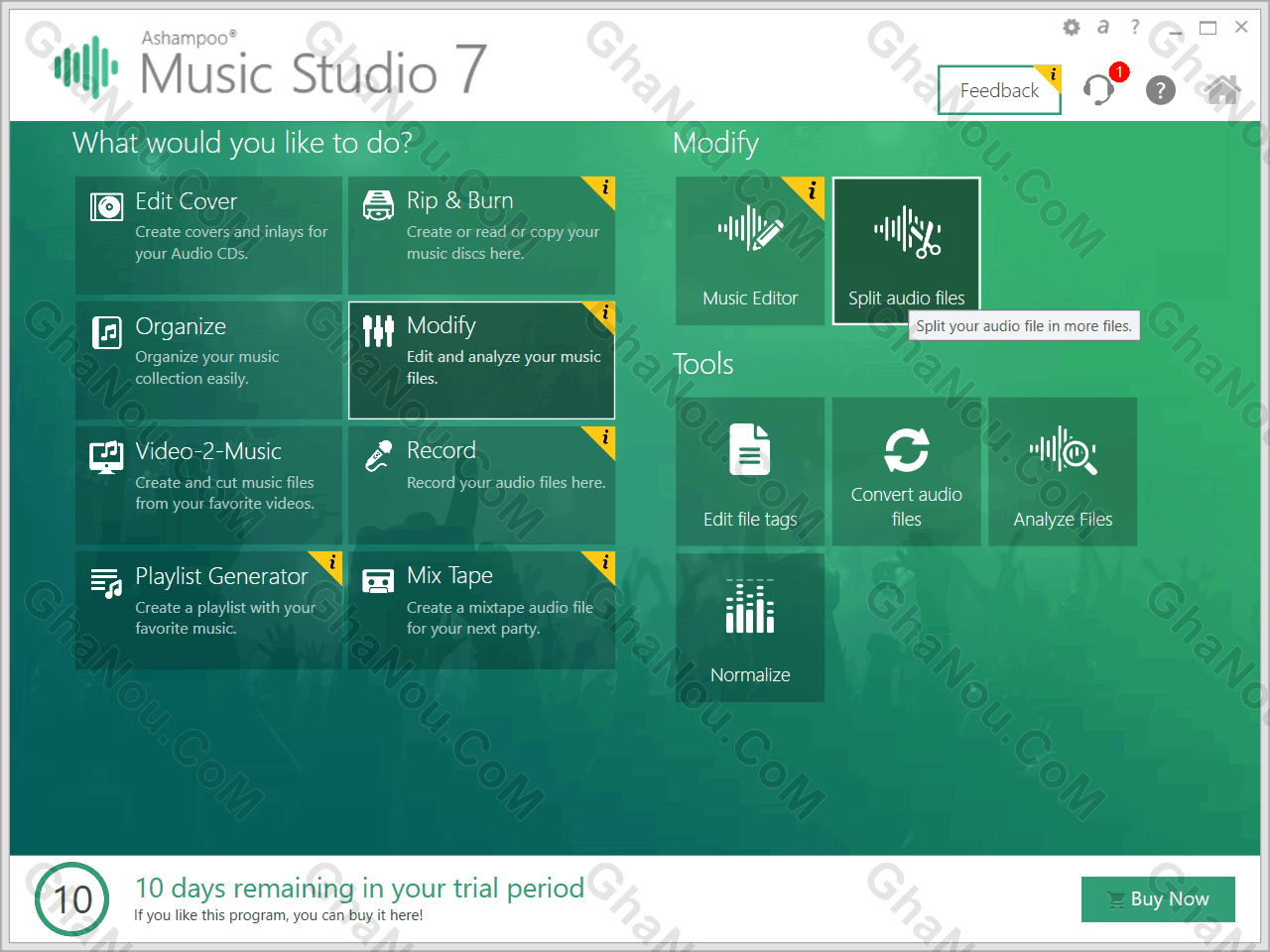Open help question mark circle icon
Viewport: 1270px width, 952px height.
(x=1160, y=90)
